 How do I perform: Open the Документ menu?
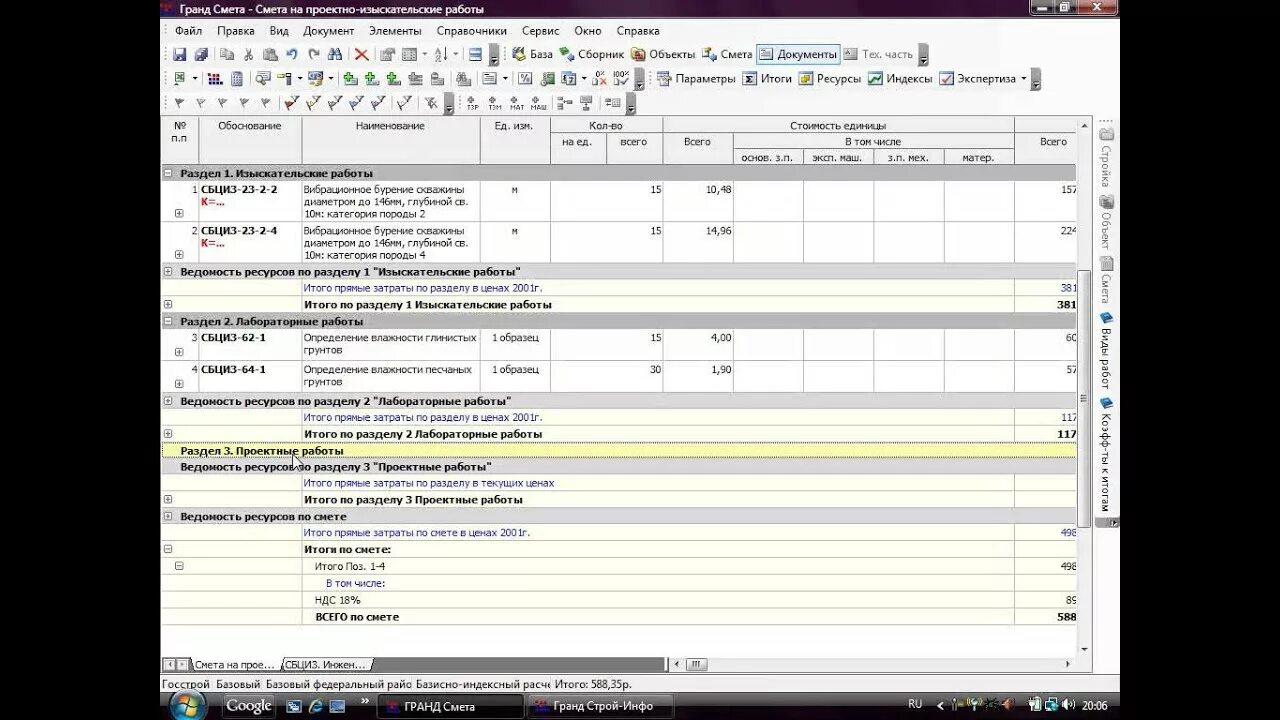click(328, 31)
